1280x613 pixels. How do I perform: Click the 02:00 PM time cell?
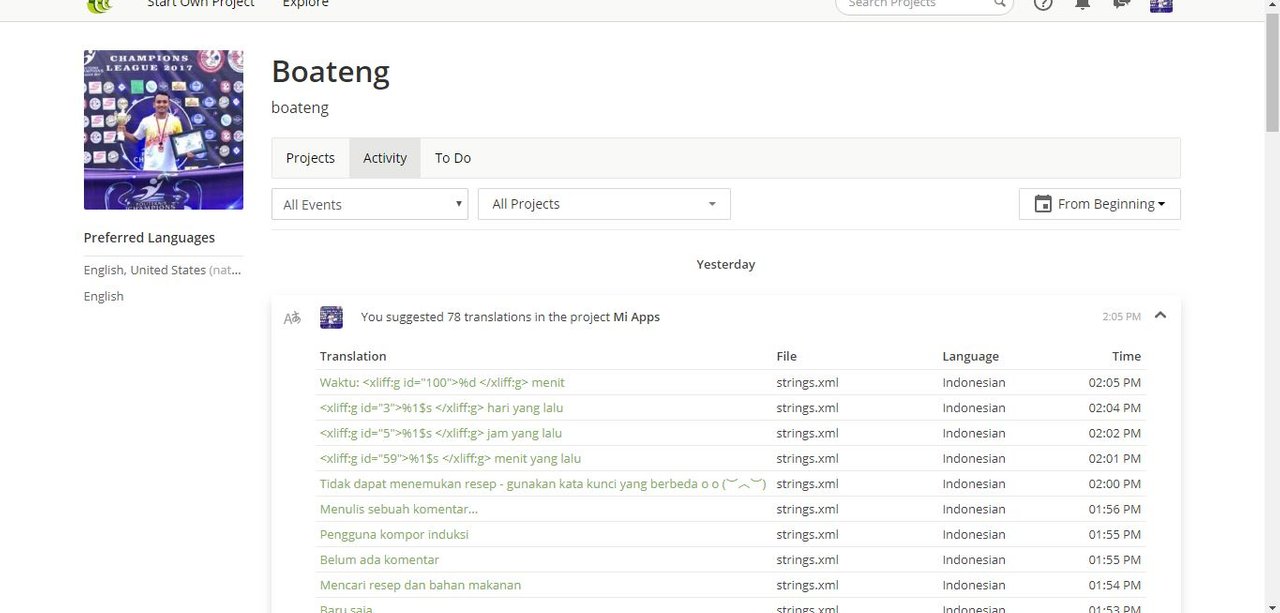point(1115,484)
